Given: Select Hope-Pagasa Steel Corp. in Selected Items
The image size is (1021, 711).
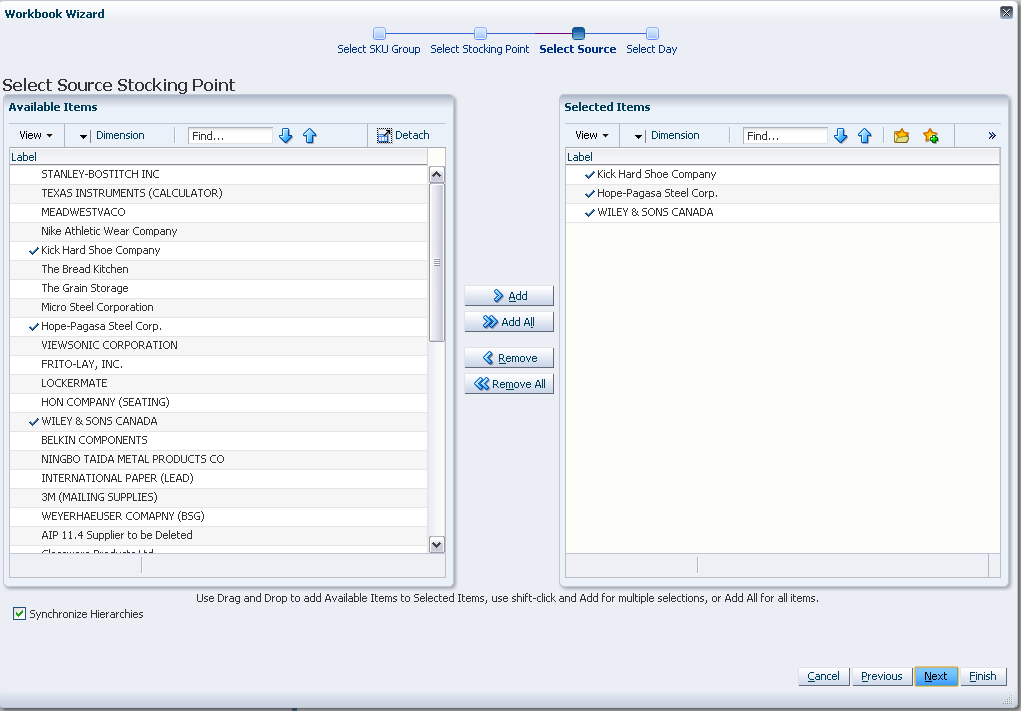Looking at the screenshot, I should [x=782, y=193].
